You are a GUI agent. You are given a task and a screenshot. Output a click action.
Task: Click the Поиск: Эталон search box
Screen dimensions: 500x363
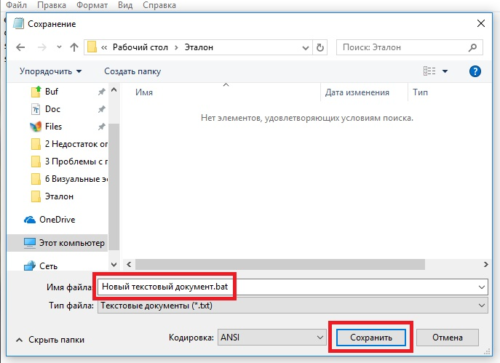(409, 47)
